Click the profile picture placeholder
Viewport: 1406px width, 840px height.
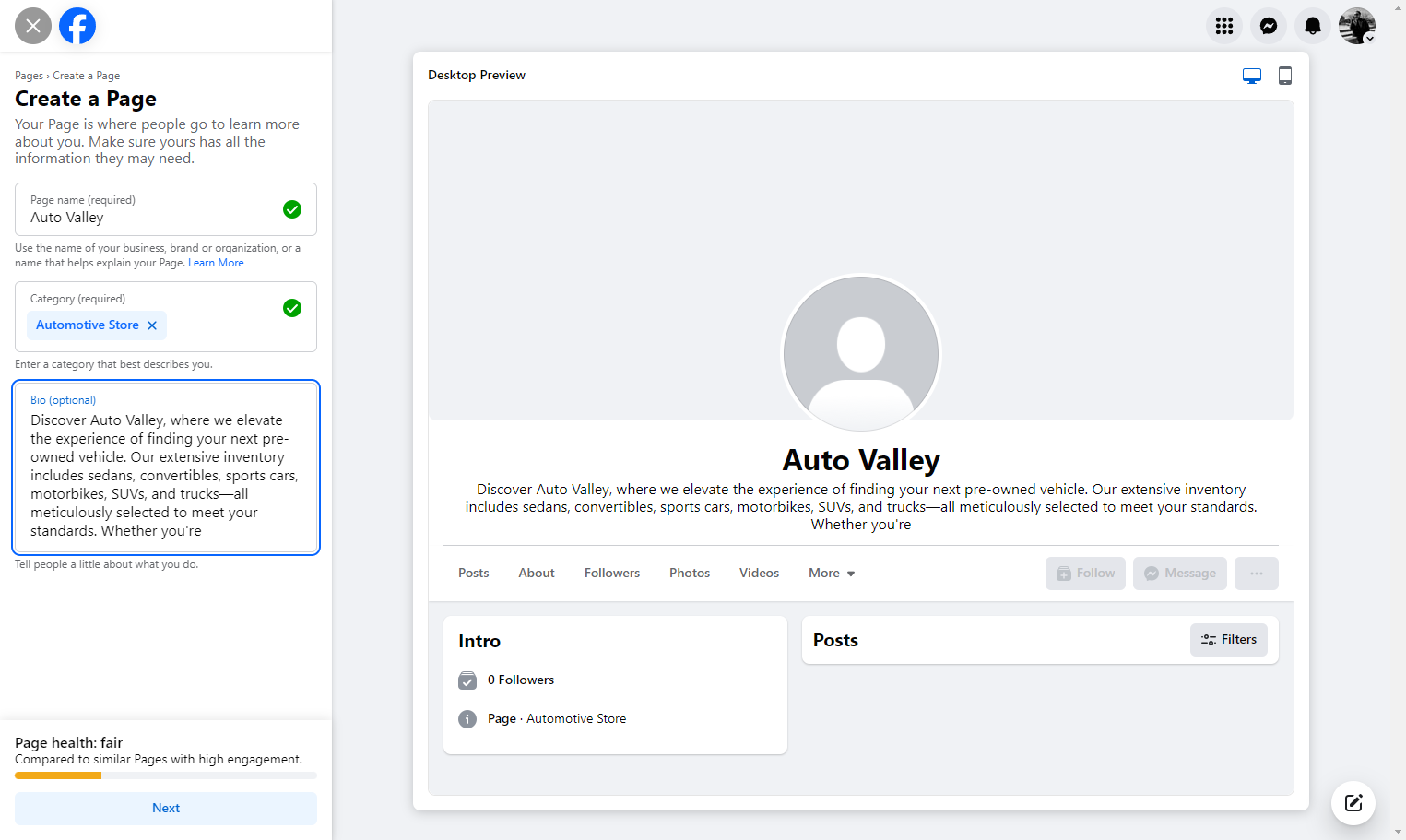(861, 353)
